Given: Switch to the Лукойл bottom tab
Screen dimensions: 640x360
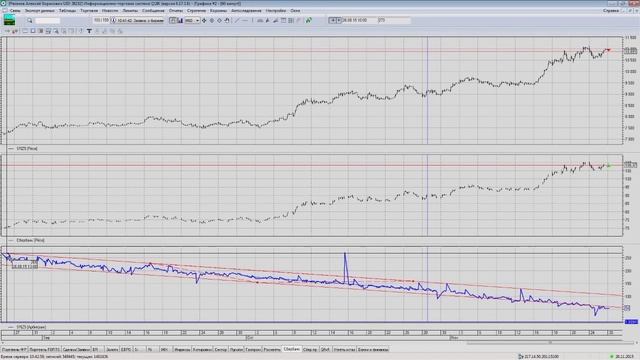Looking at the screenshot, I should [x=236, y=349].
